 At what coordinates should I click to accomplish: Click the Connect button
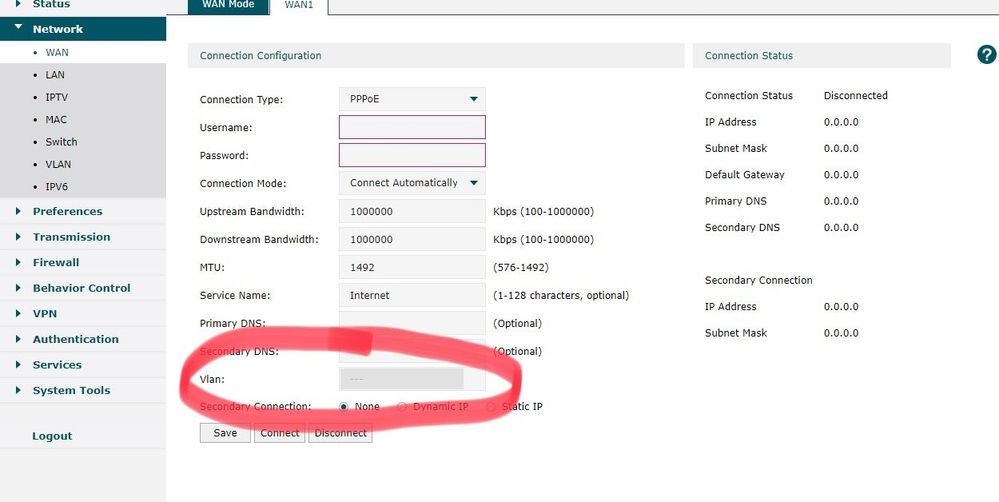click(279, 433)
